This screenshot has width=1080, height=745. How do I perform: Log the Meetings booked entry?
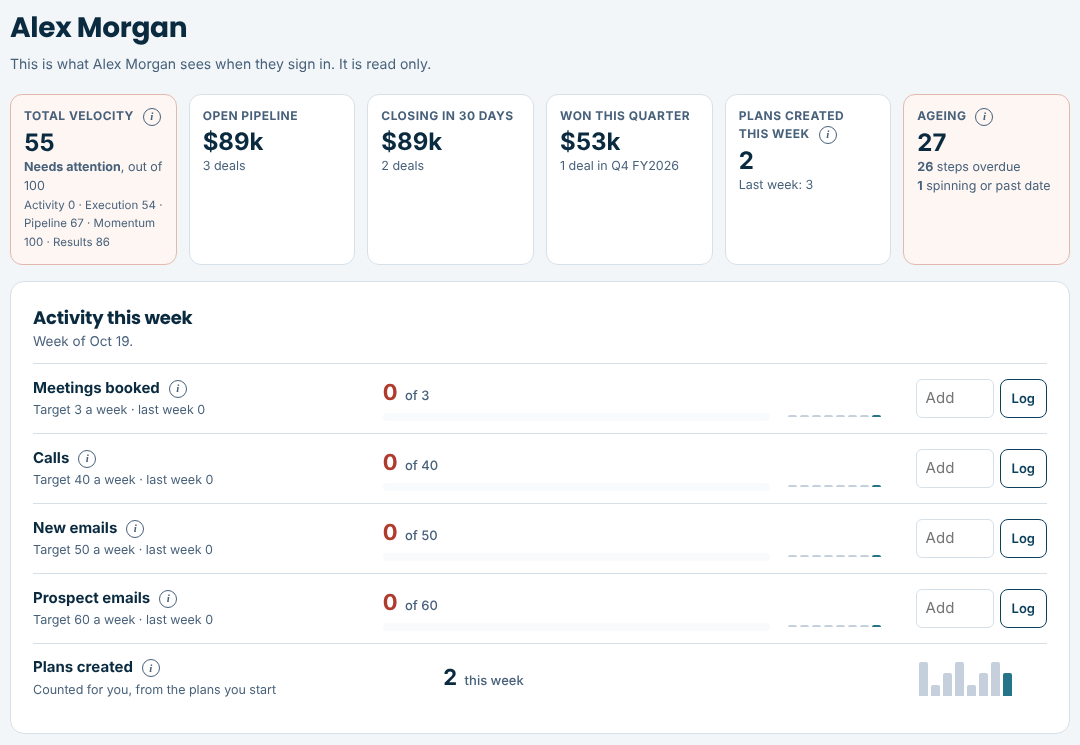1023,398
